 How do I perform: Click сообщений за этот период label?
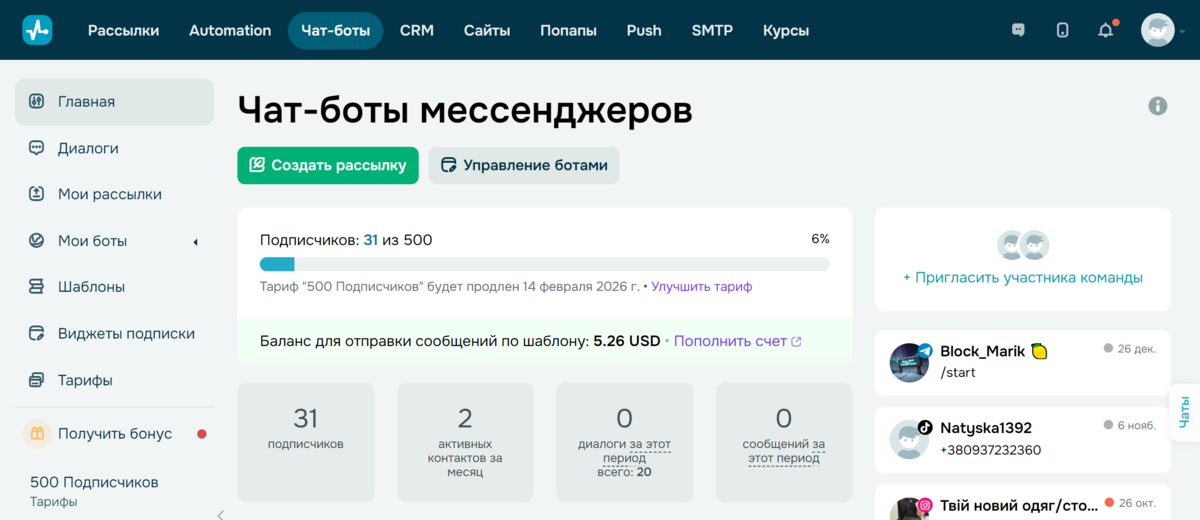pyautogui.click(x=784, y=451)
